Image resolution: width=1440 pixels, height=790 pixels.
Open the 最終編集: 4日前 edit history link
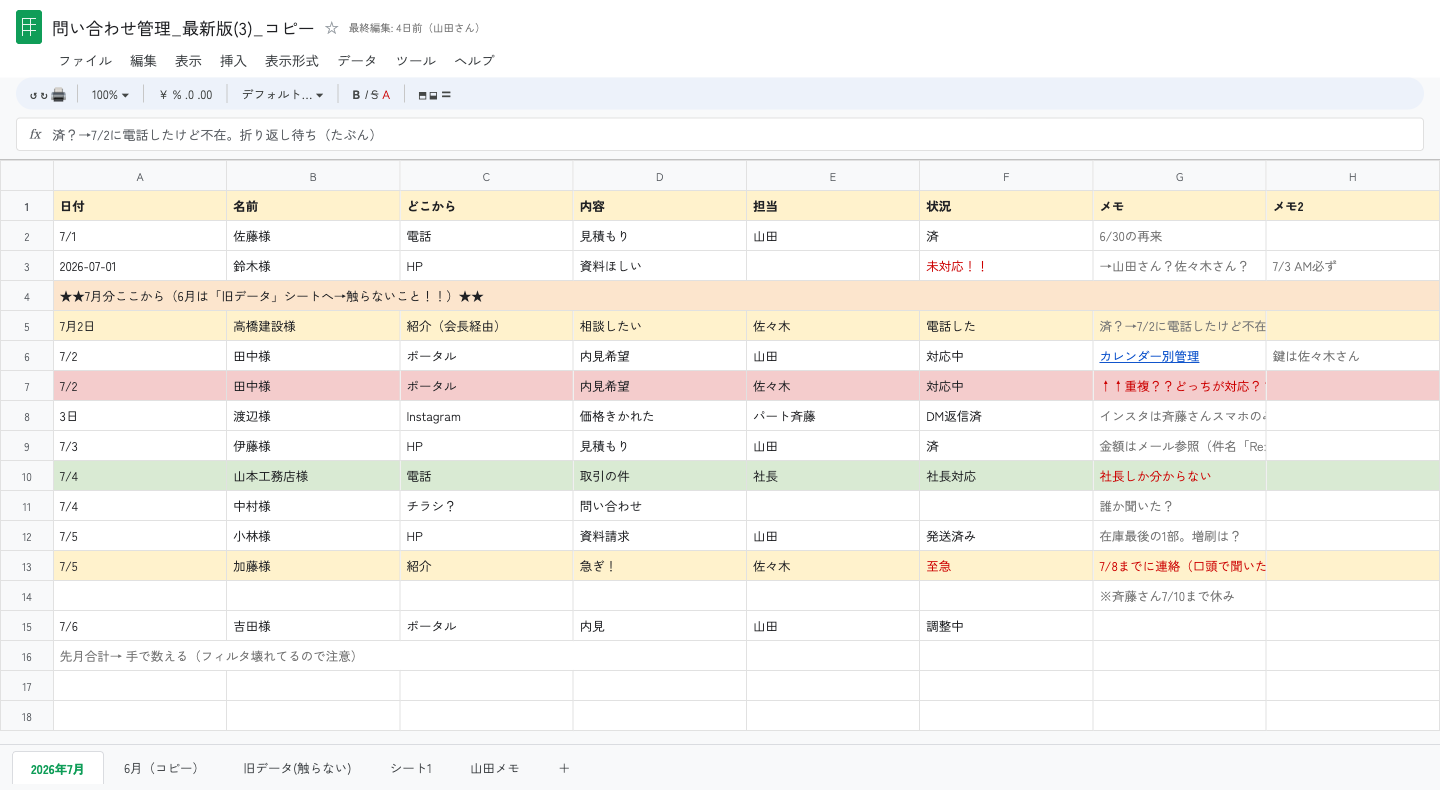click(x=416, y=28)
